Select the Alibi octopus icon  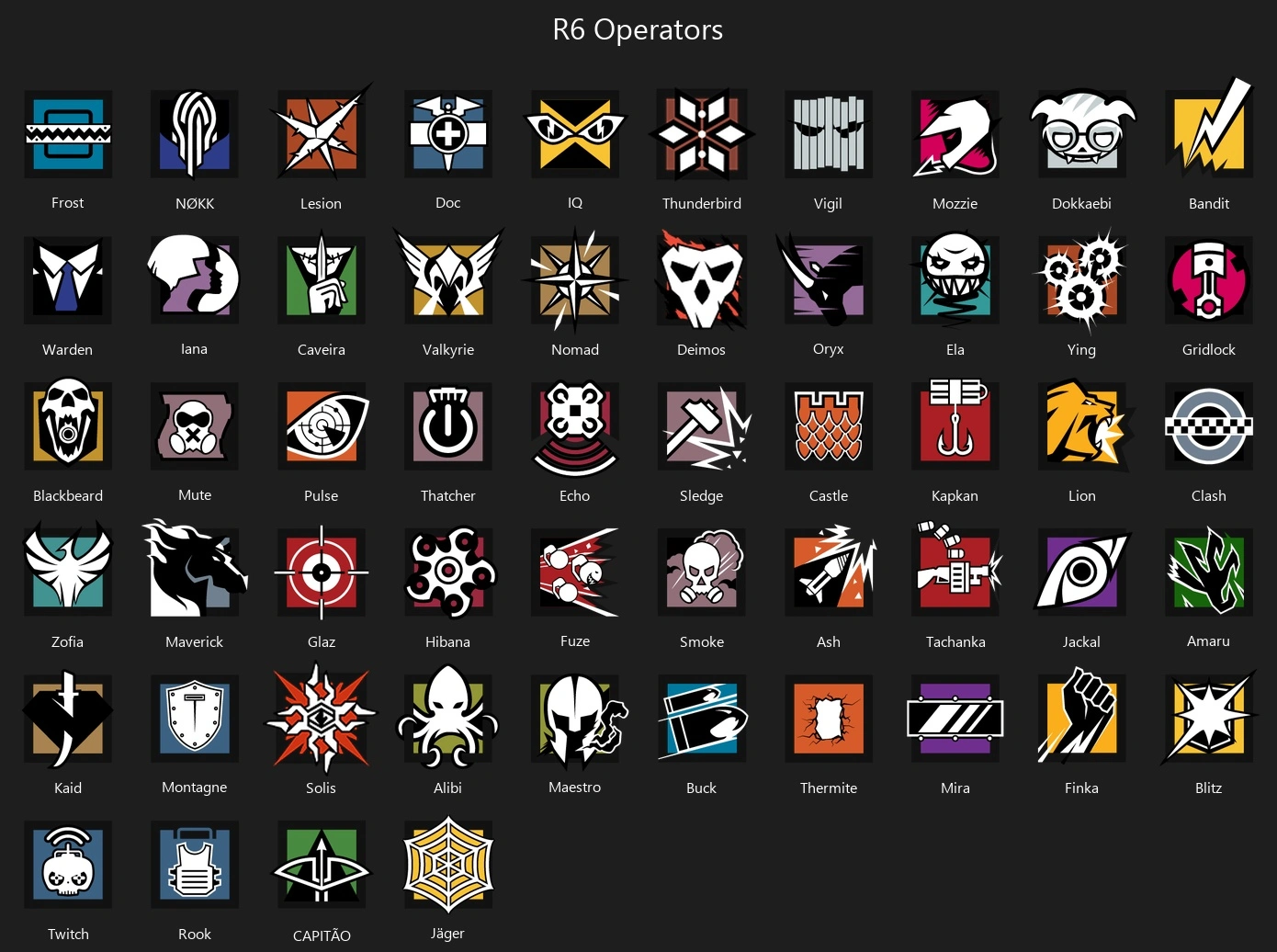coord(448,717)
